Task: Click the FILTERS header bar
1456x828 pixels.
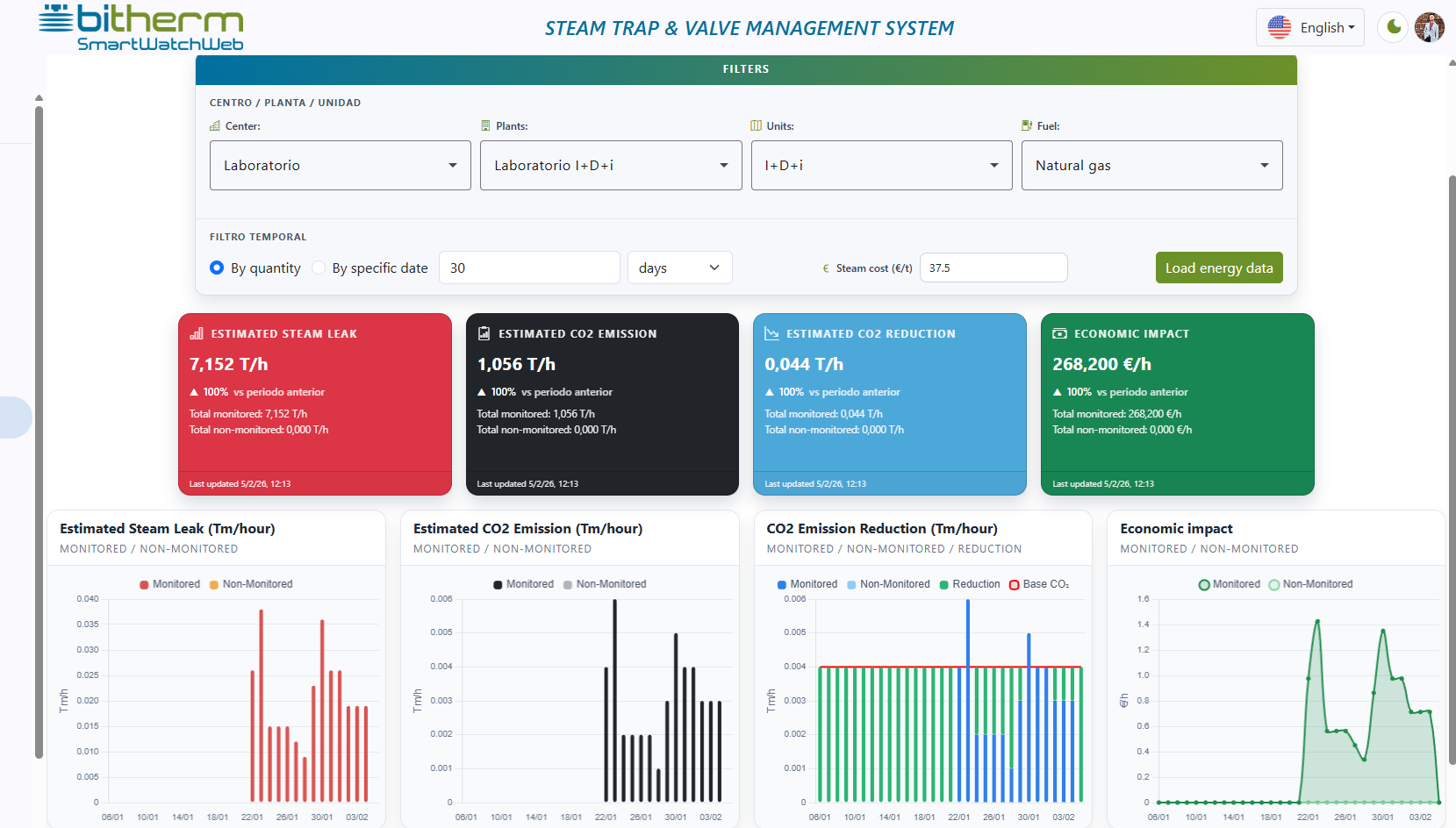Action: click(x=746, y=69)
